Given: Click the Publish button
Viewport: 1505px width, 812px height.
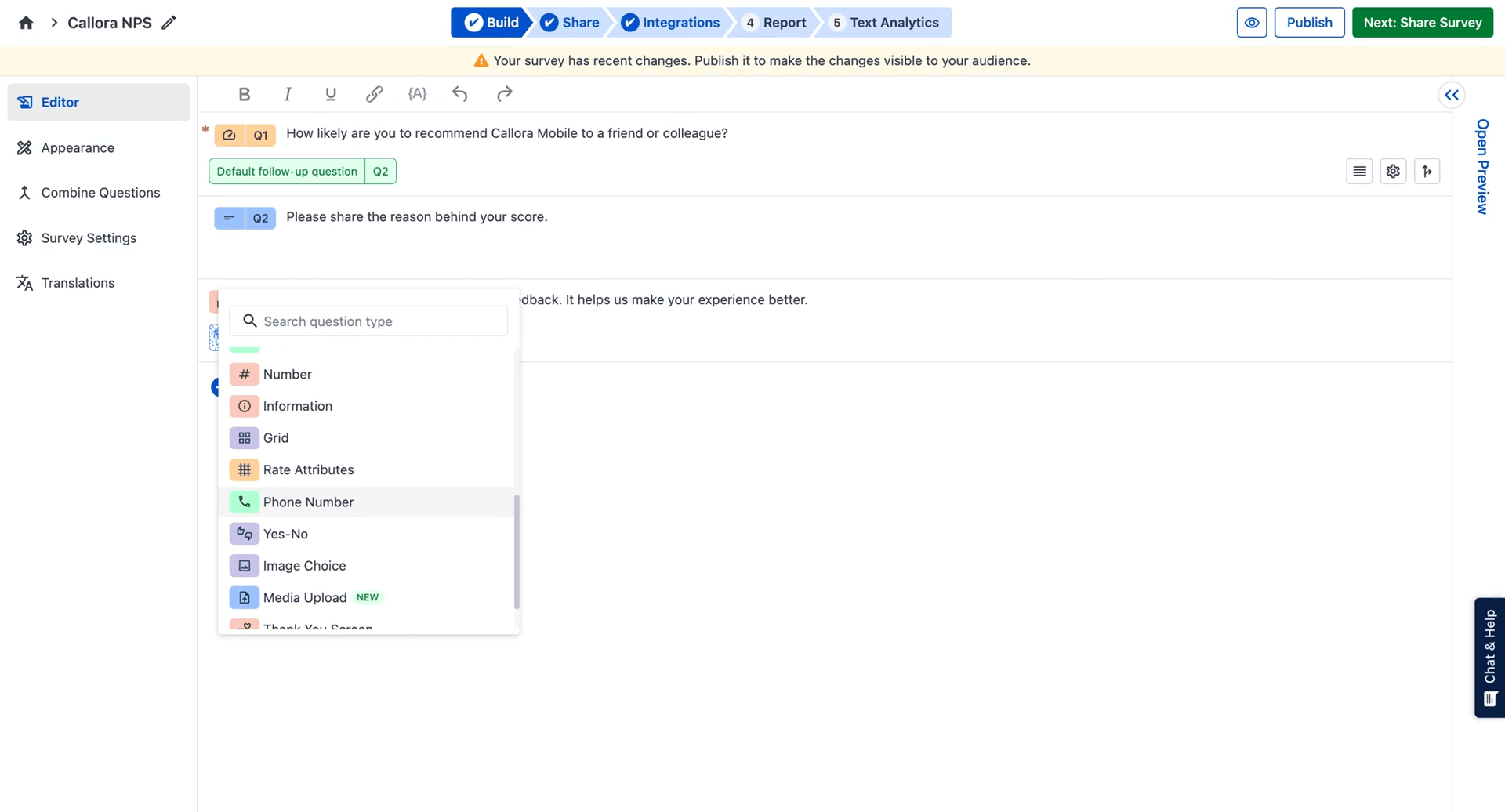Looking at the screenshot, I should (x=1309, y=23).
